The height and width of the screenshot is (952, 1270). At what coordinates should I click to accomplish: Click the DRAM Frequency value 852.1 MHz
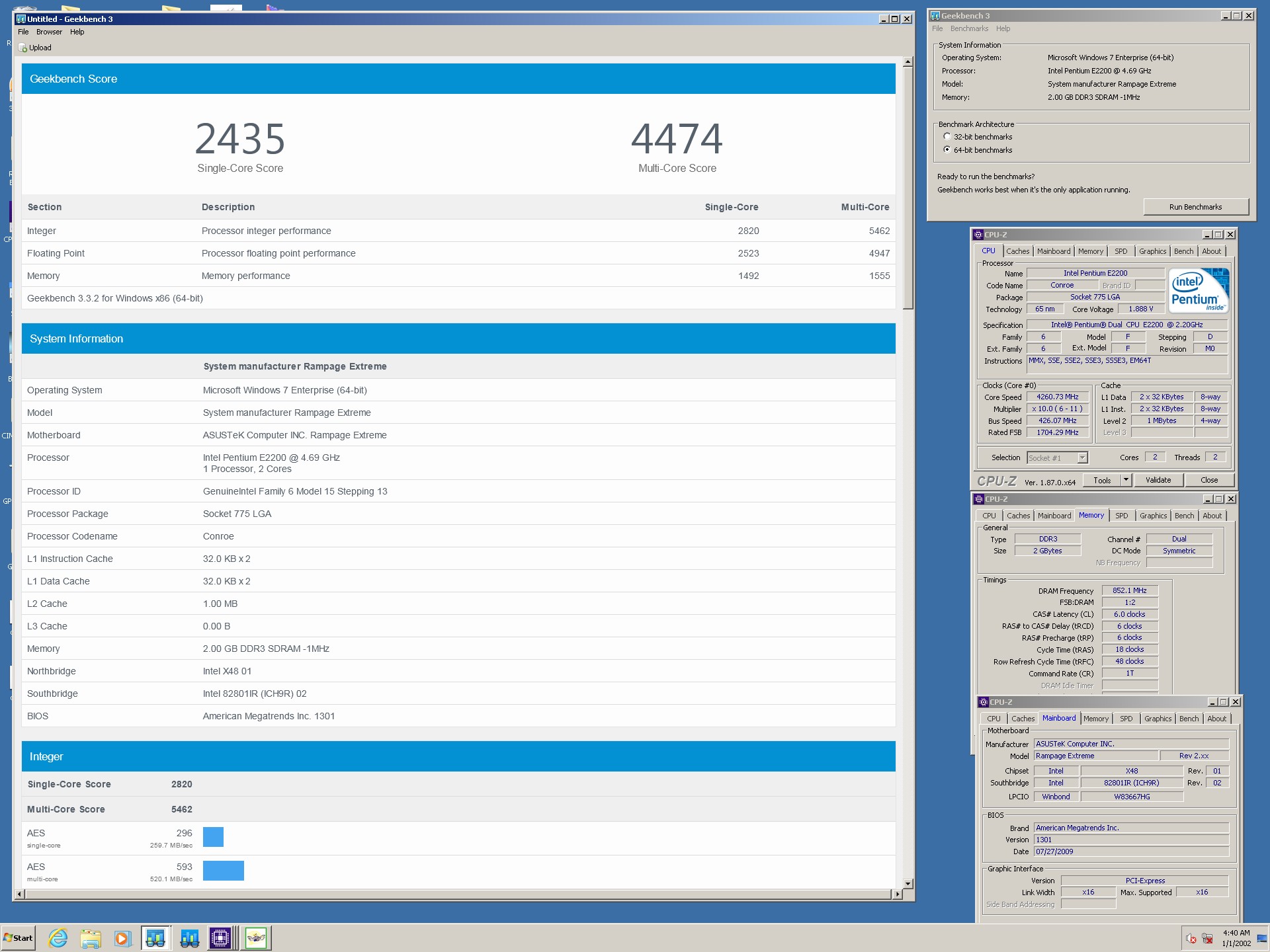pos(1130,590)
